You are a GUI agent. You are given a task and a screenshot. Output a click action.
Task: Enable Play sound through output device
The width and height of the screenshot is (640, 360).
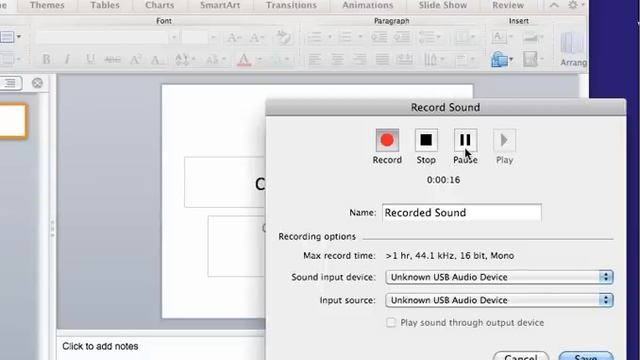pyautogui.click(x=391, y=322)
